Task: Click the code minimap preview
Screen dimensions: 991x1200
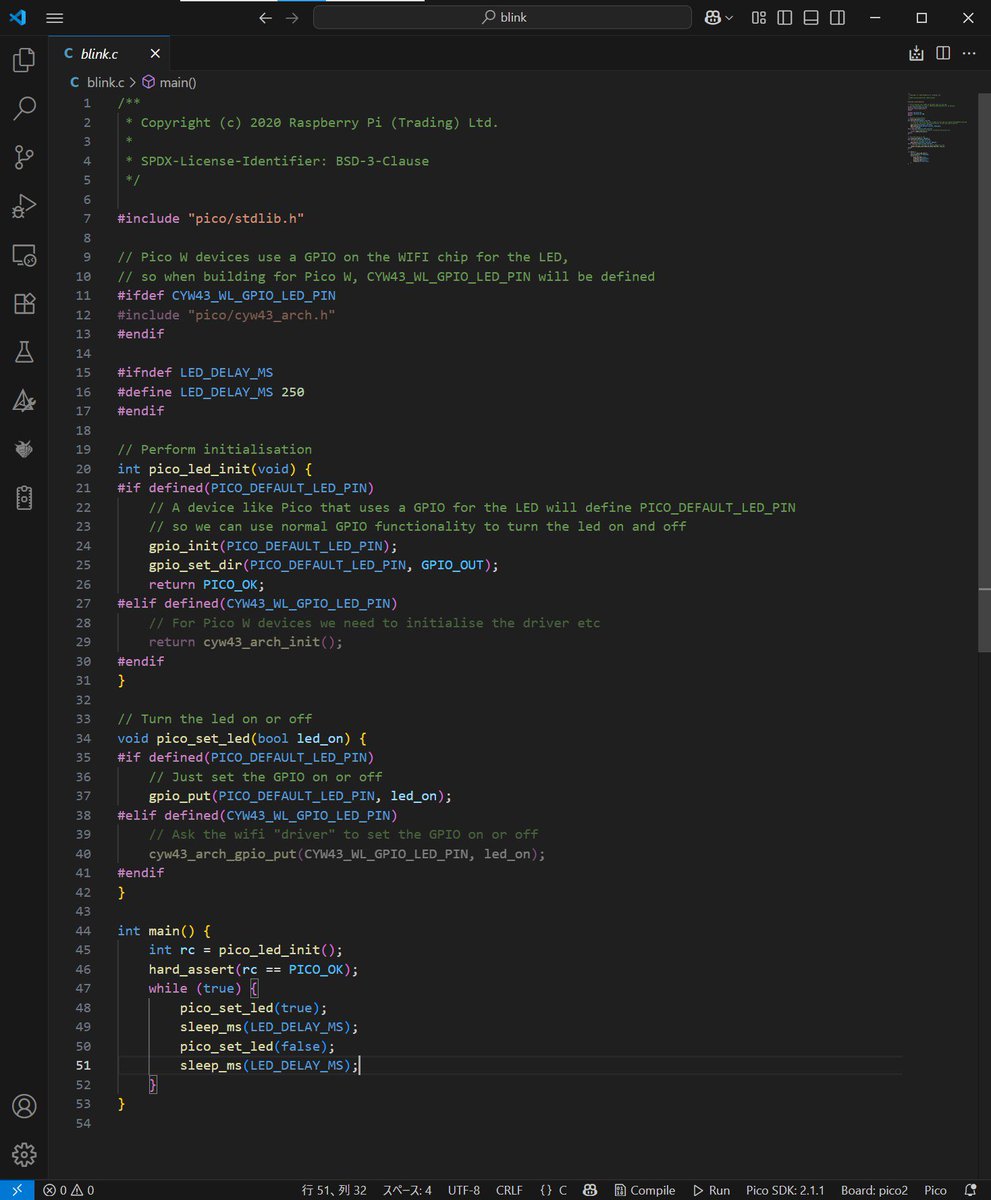Action: [x=940, y=130]
